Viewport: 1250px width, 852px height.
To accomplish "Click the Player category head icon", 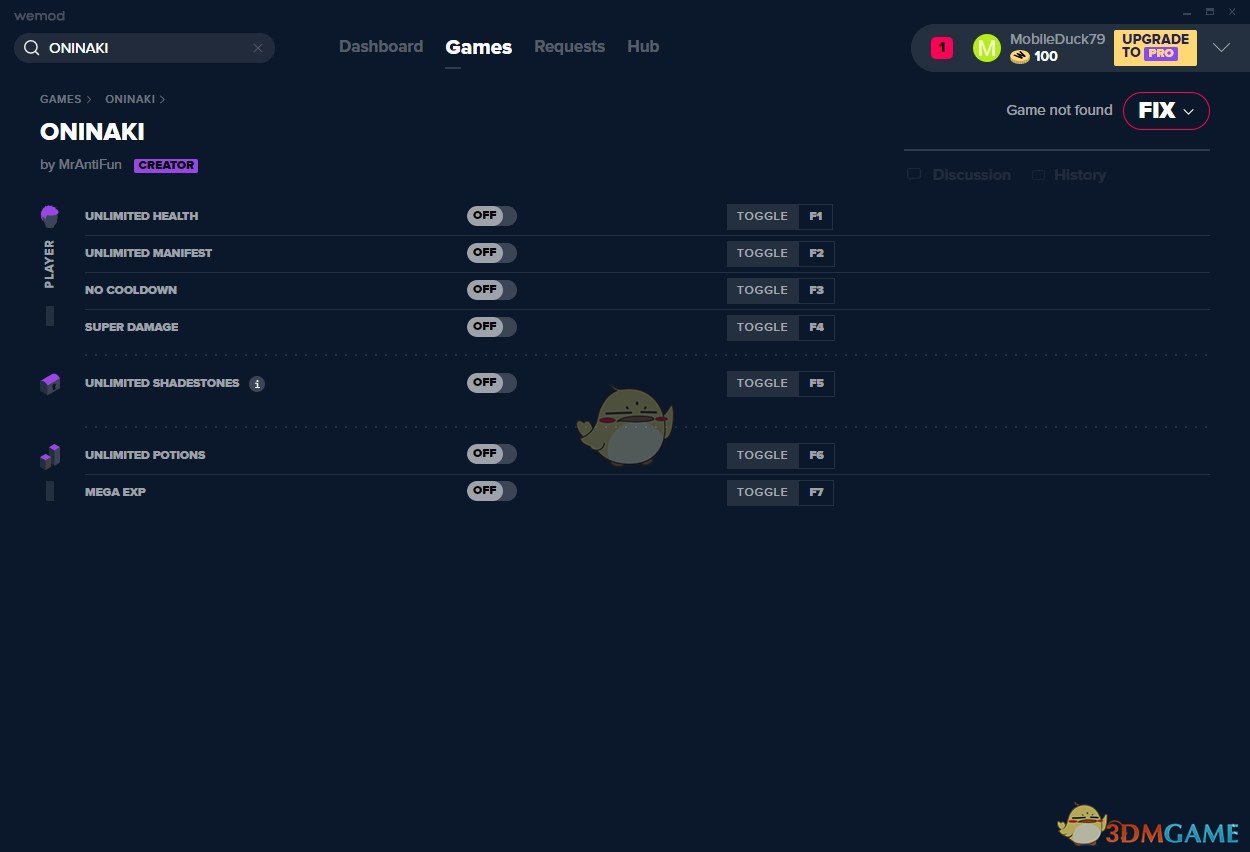I will (50, 216).
